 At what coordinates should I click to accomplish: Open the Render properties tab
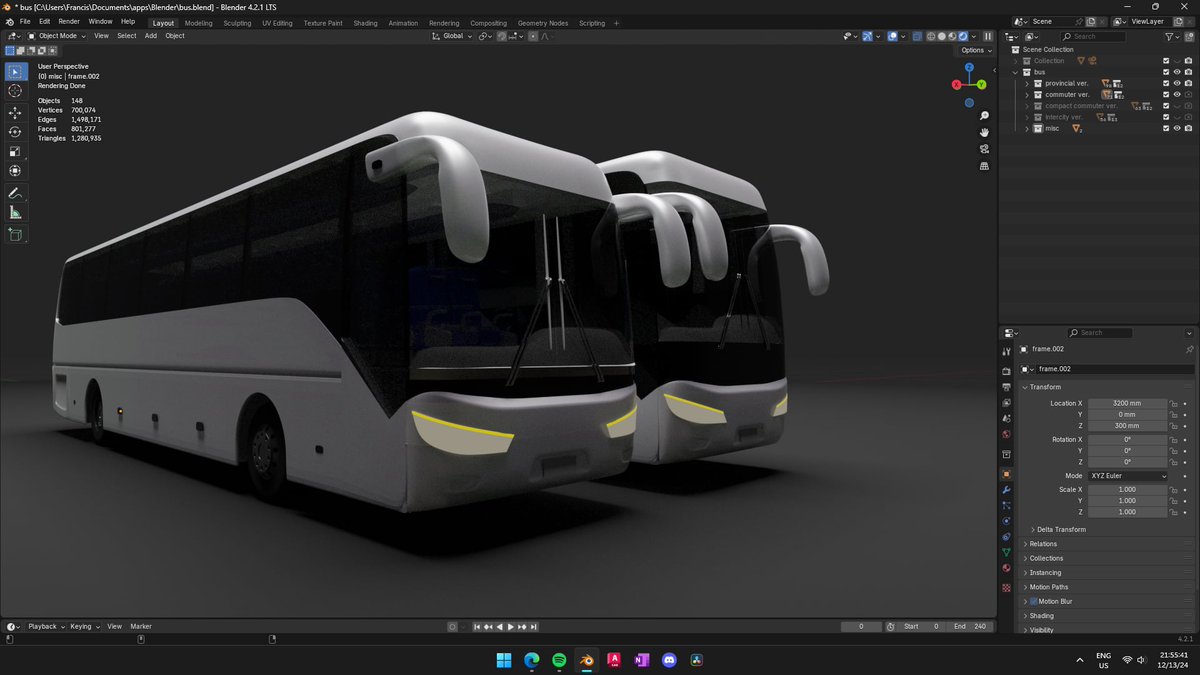click(x=1006, y=372)
